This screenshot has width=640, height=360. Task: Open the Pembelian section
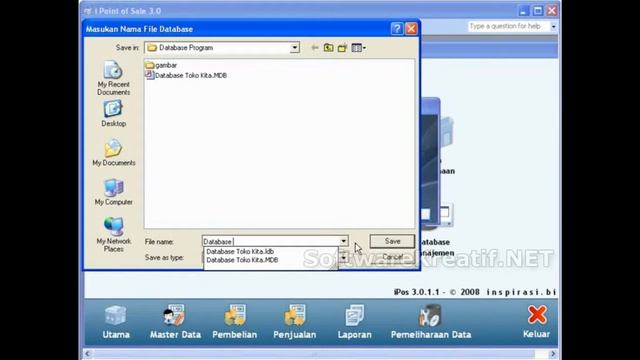[x=235, y=322]
